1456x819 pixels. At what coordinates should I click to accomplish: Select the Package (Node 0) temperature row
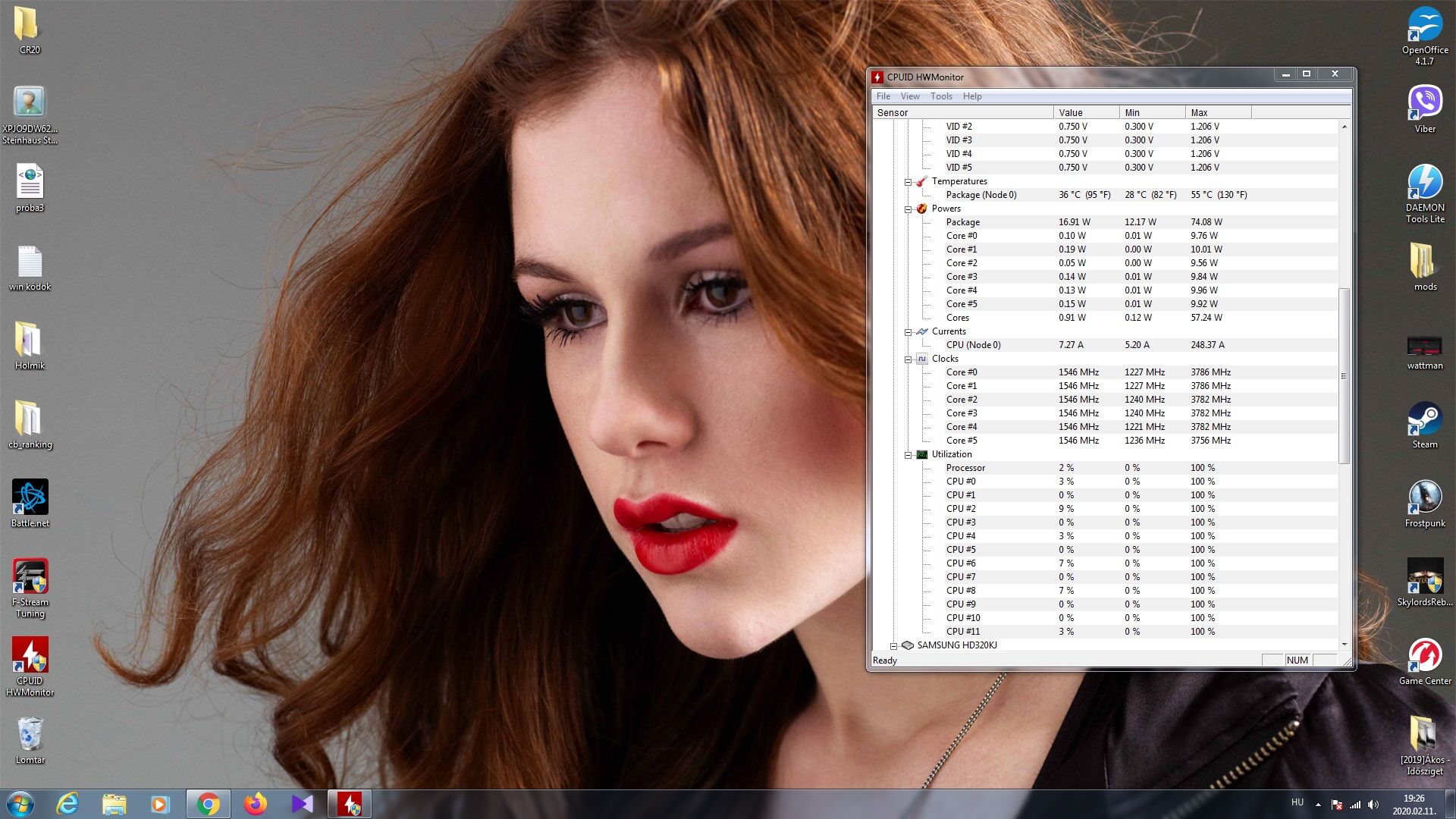(1105, 195)
